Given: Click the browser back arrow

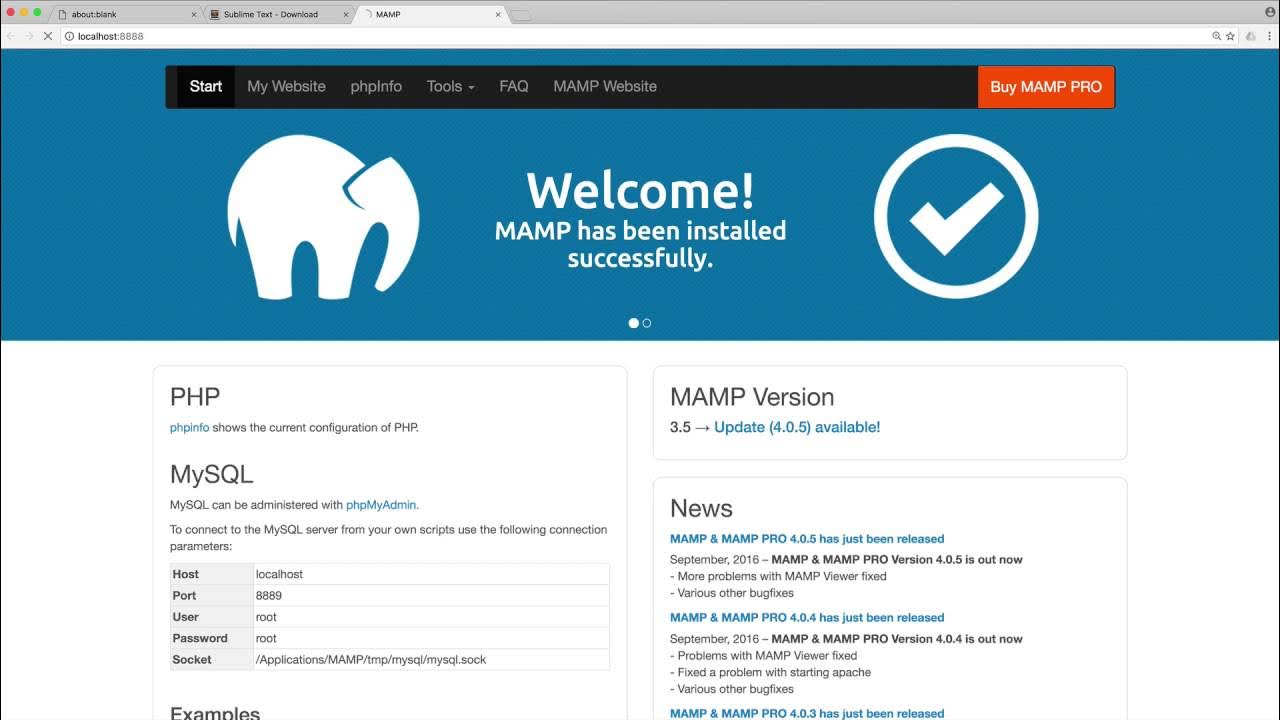Looking at the screenshot, I should [11, 36].
